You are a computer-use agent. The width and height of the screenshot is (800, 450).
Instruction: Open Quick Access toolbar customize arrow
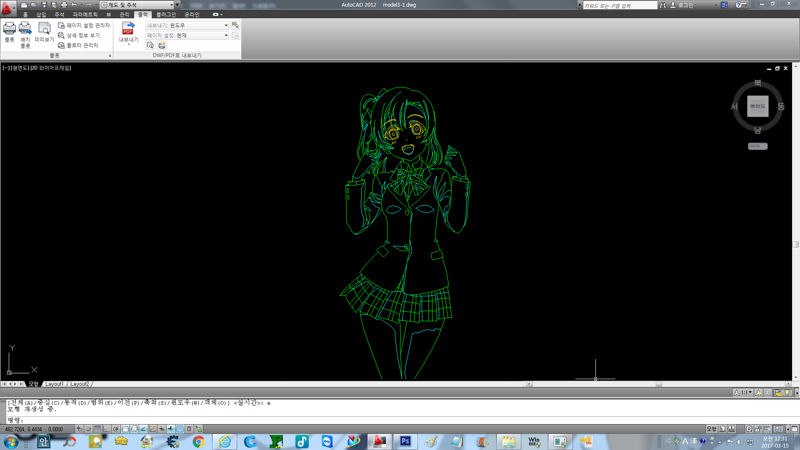pyautogui.click(x=178, y=5)
